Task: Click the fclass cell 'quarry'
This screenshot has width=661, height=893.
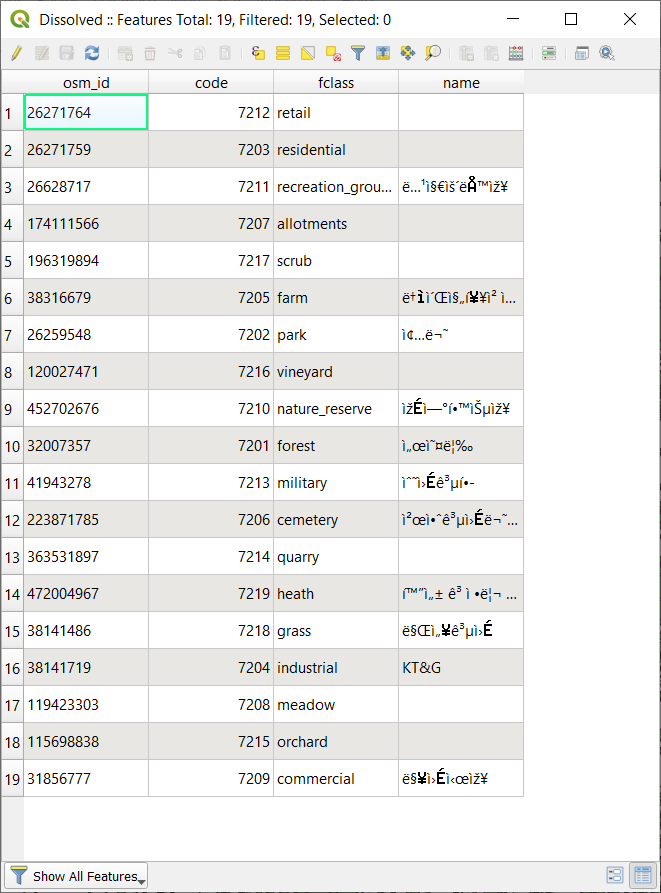Action: pos(336,557)
